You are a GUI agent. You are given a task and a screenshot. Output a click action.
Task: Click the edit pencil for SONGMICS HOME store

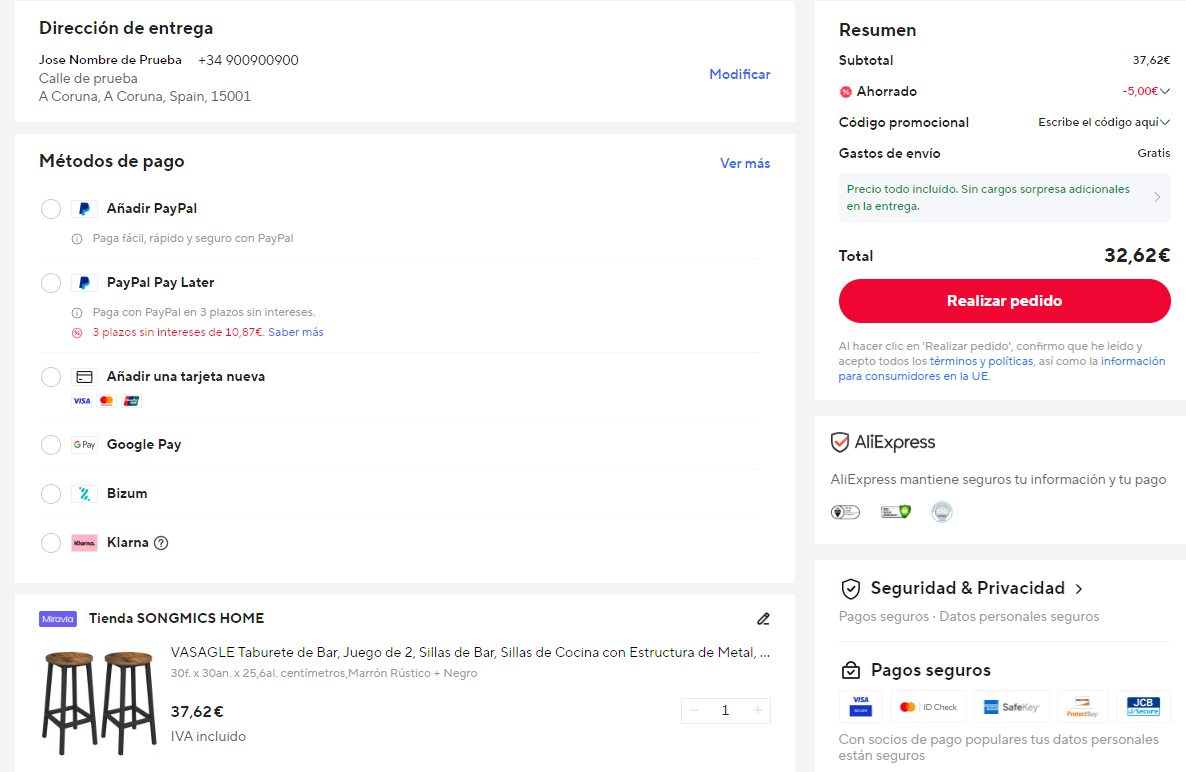(x=763, y=619)
